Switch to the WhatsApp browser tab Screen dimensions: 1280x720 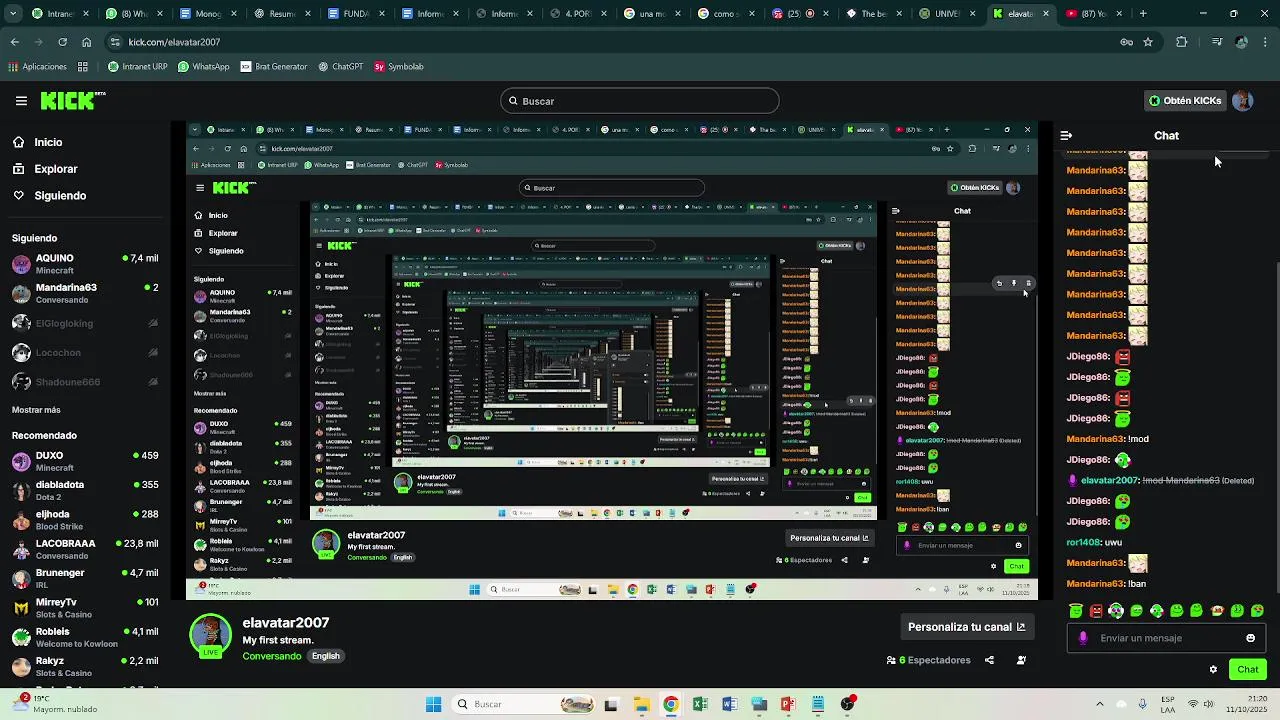[x=134, y=14]
